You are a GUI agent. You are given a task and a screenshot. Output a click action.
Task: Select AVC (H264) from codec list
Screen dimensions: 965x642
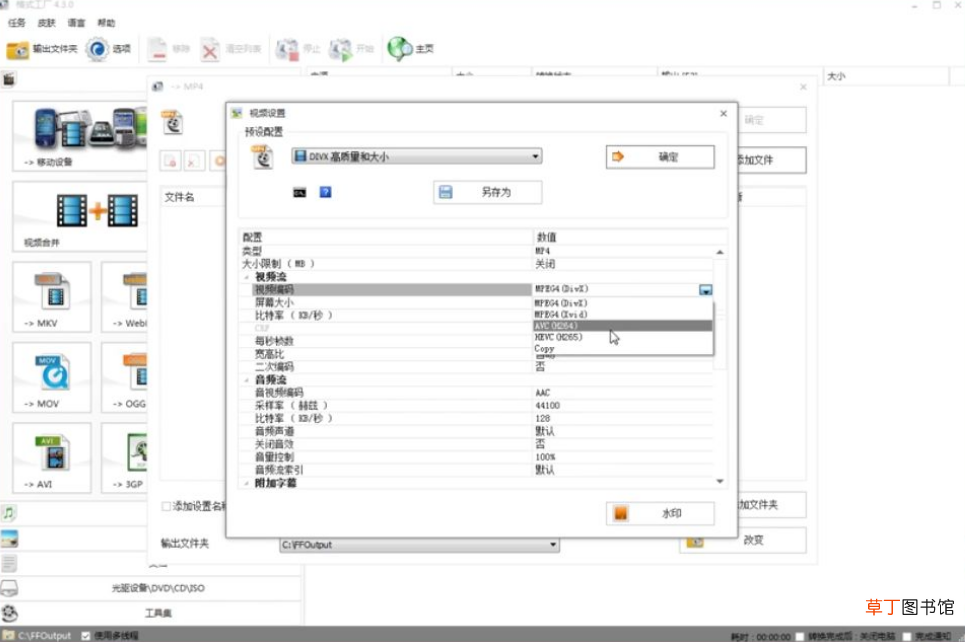point(622,326)
